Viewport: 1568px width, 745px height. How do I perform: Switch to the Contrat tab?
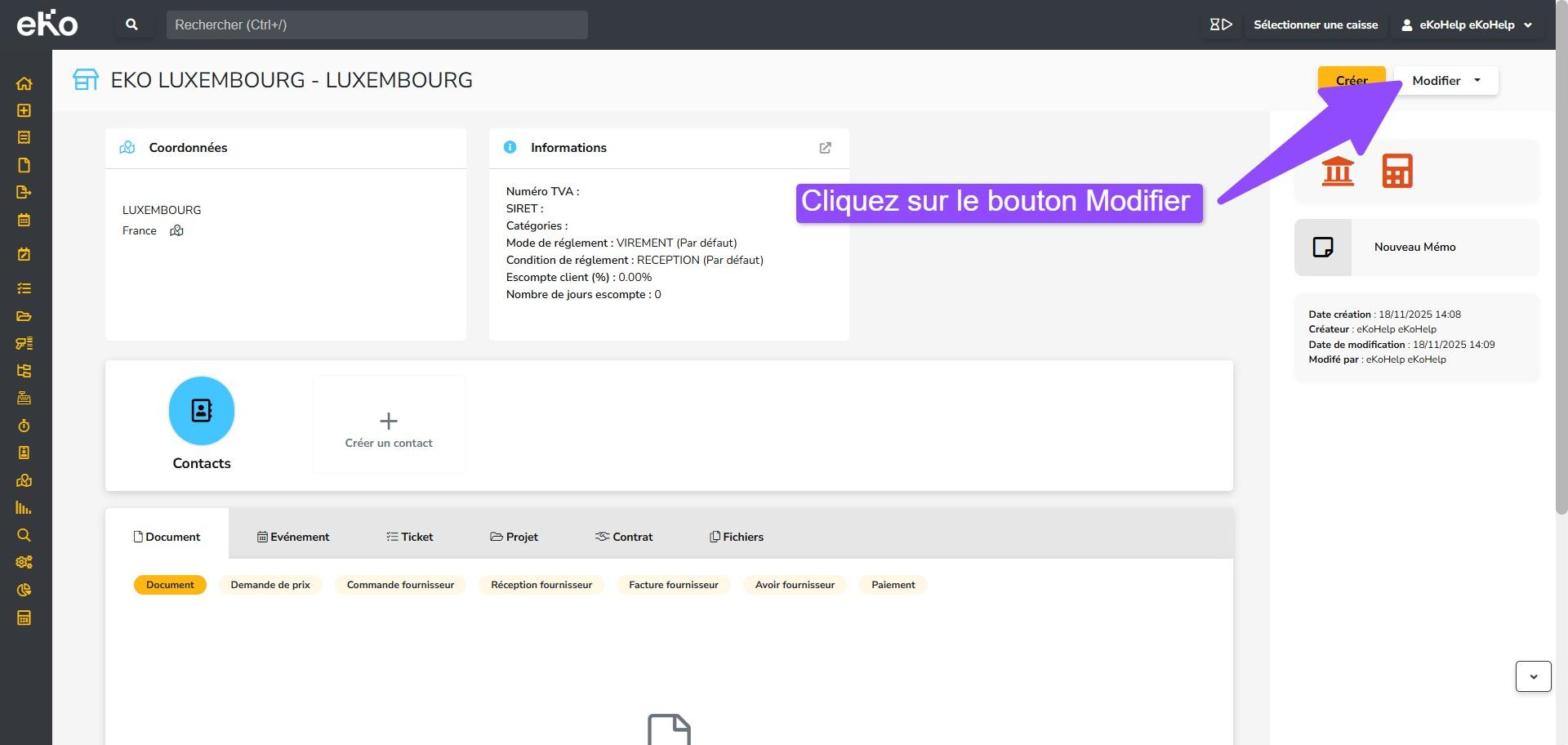coord(624,537)
